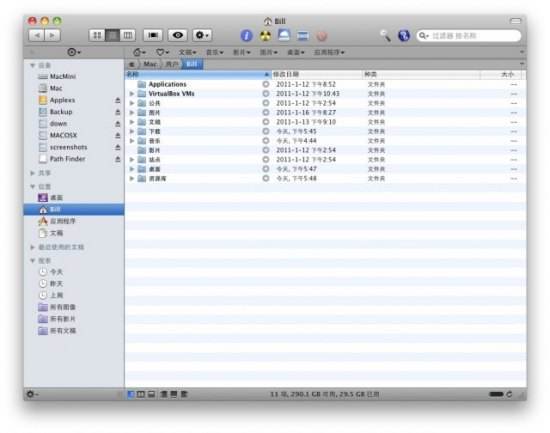
Task: Open the 应用程序 favorites bar menu
Action: click(329, 52)
